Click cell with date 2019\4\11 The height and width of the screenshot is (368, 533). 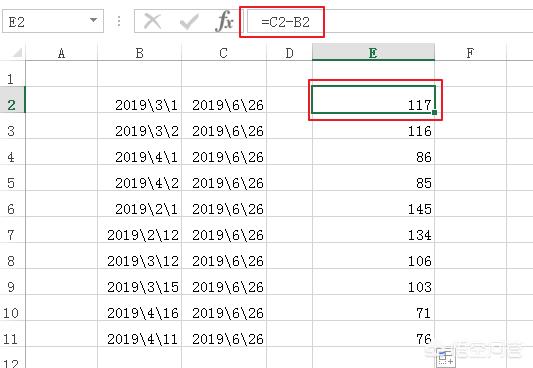(x=139, y=334)
